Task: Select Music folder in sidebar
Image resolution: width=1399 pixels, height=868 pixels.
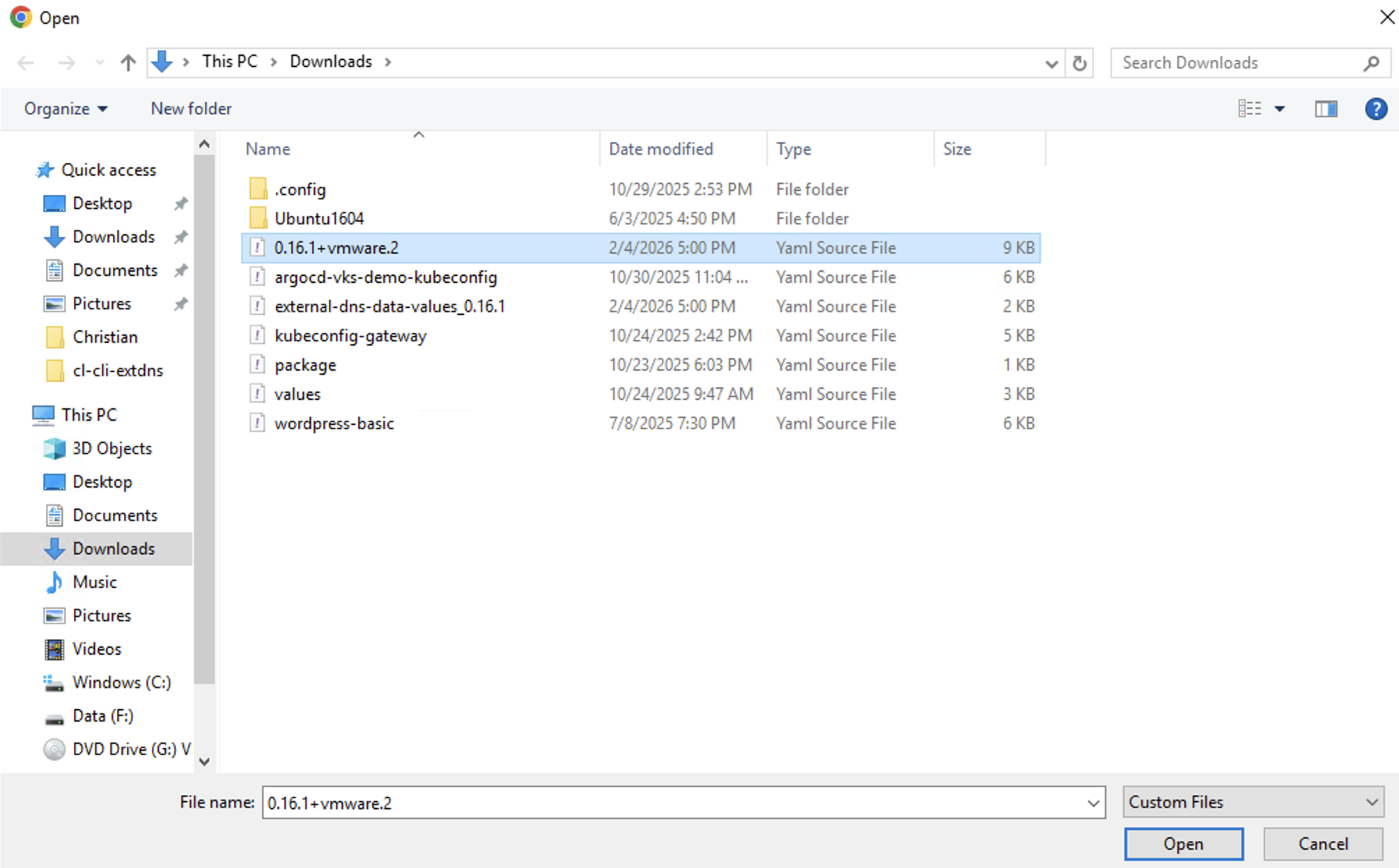Action: 94,582
